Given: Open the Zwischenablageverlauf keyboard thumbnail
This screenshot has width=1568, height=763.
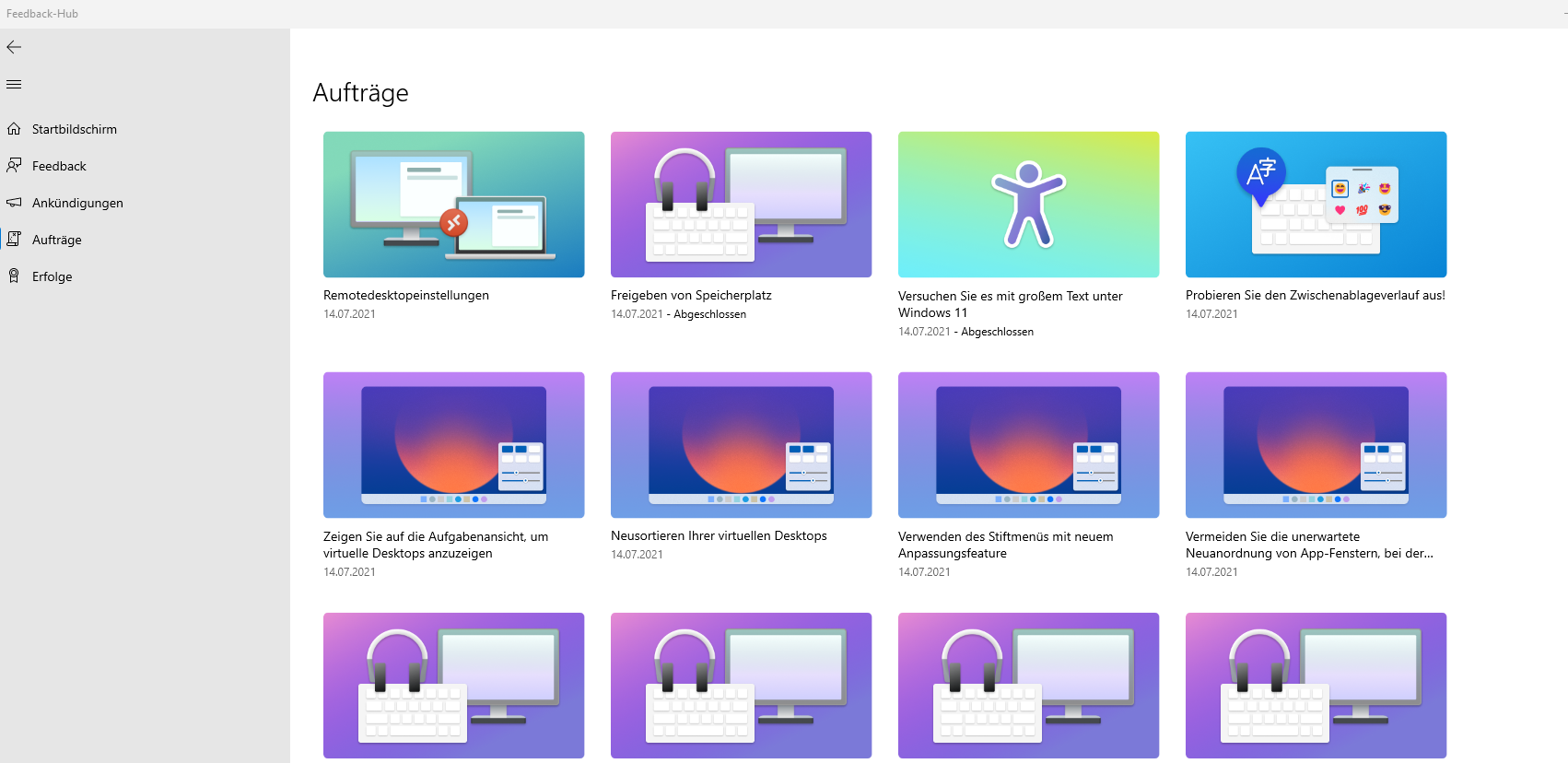Looking at the screenshot, I should (x=1316, y=205).
